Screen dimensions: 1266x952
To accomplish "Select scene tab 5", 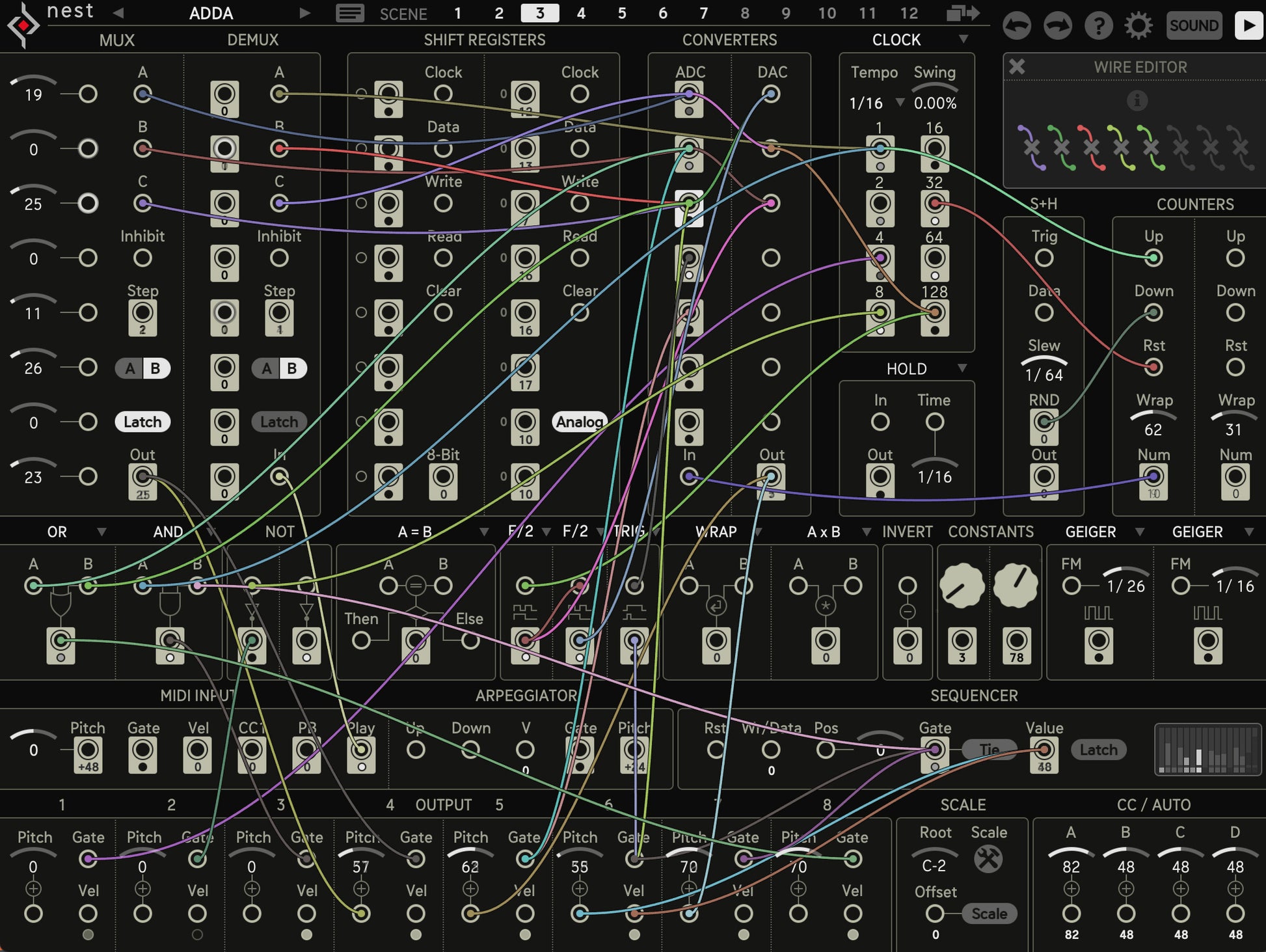I will pos(621,13).
